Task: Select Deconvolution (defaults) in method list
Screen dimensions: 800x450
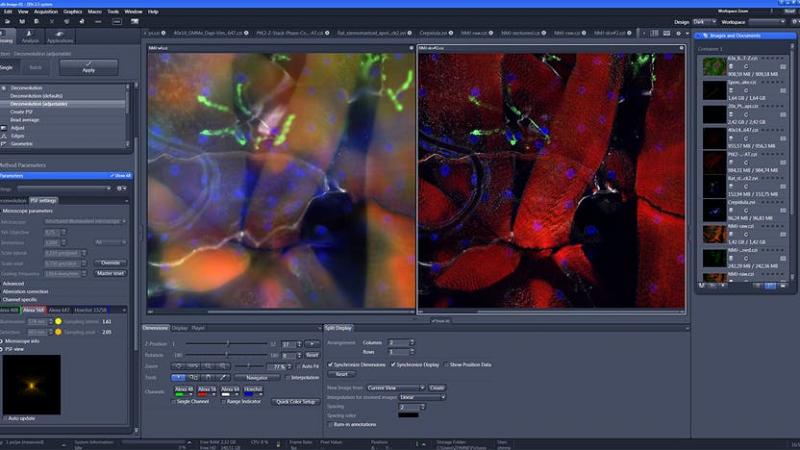Action: tap(36, 95)
